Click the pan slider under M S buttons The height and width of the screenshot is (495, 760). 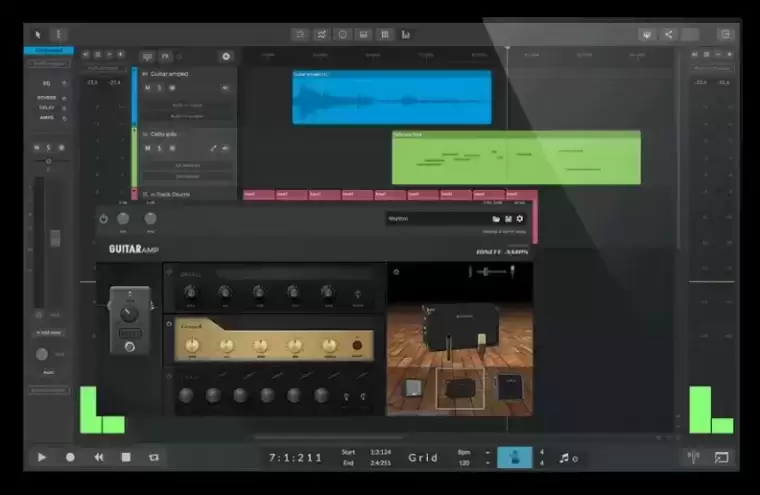tap(48, 161)
